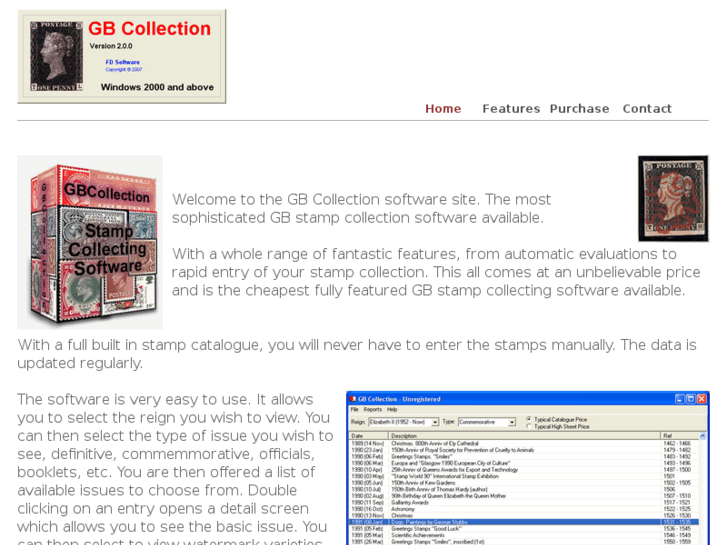This screenshot has width=727, height=545.
Task: Click the scroll up arrow in the stamp list
Action: click(x=703, y=436)
